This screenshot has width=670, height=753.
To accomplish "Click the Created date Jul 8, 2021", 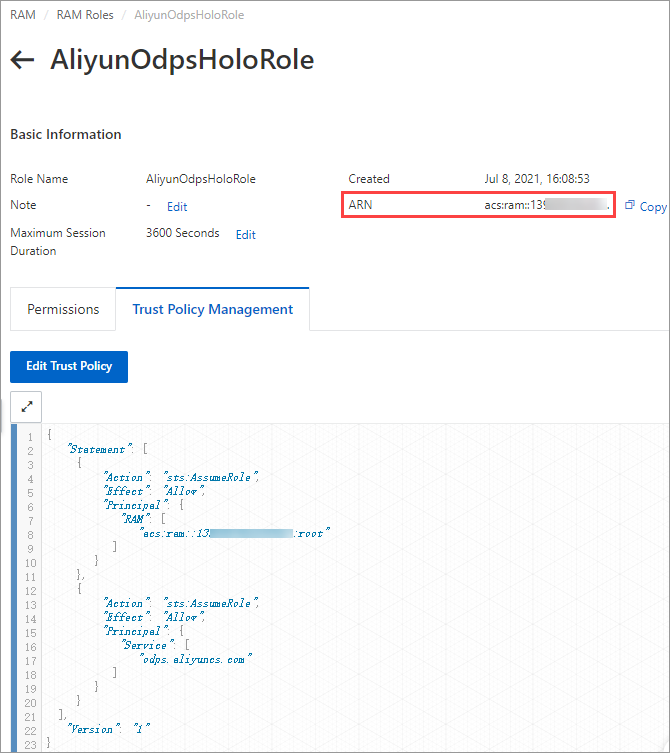I will pos(536,179).
